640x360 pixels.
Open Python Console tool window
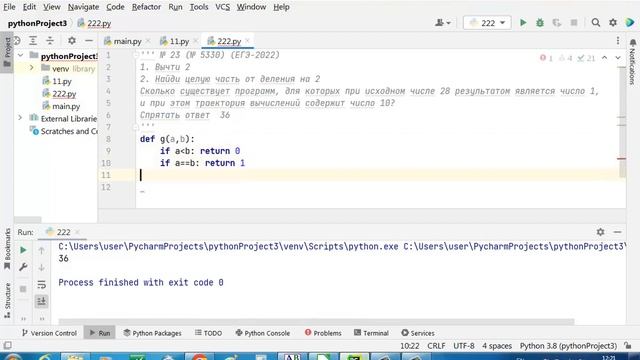(x=262, y=333)
